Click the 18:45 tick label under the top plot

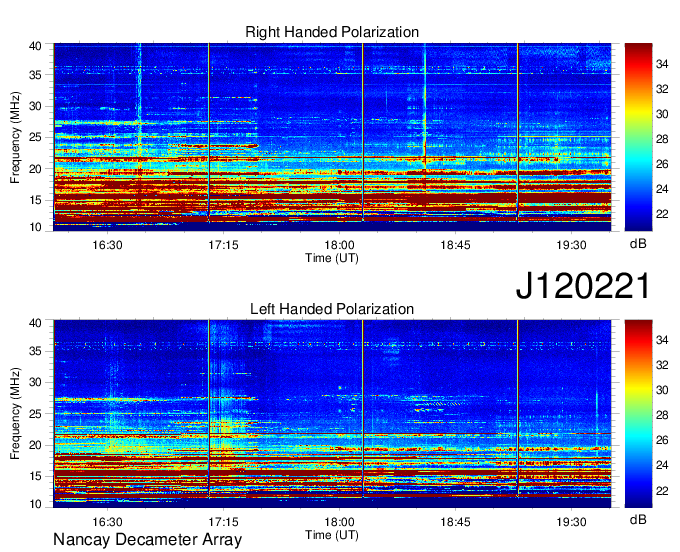[455, 245]
